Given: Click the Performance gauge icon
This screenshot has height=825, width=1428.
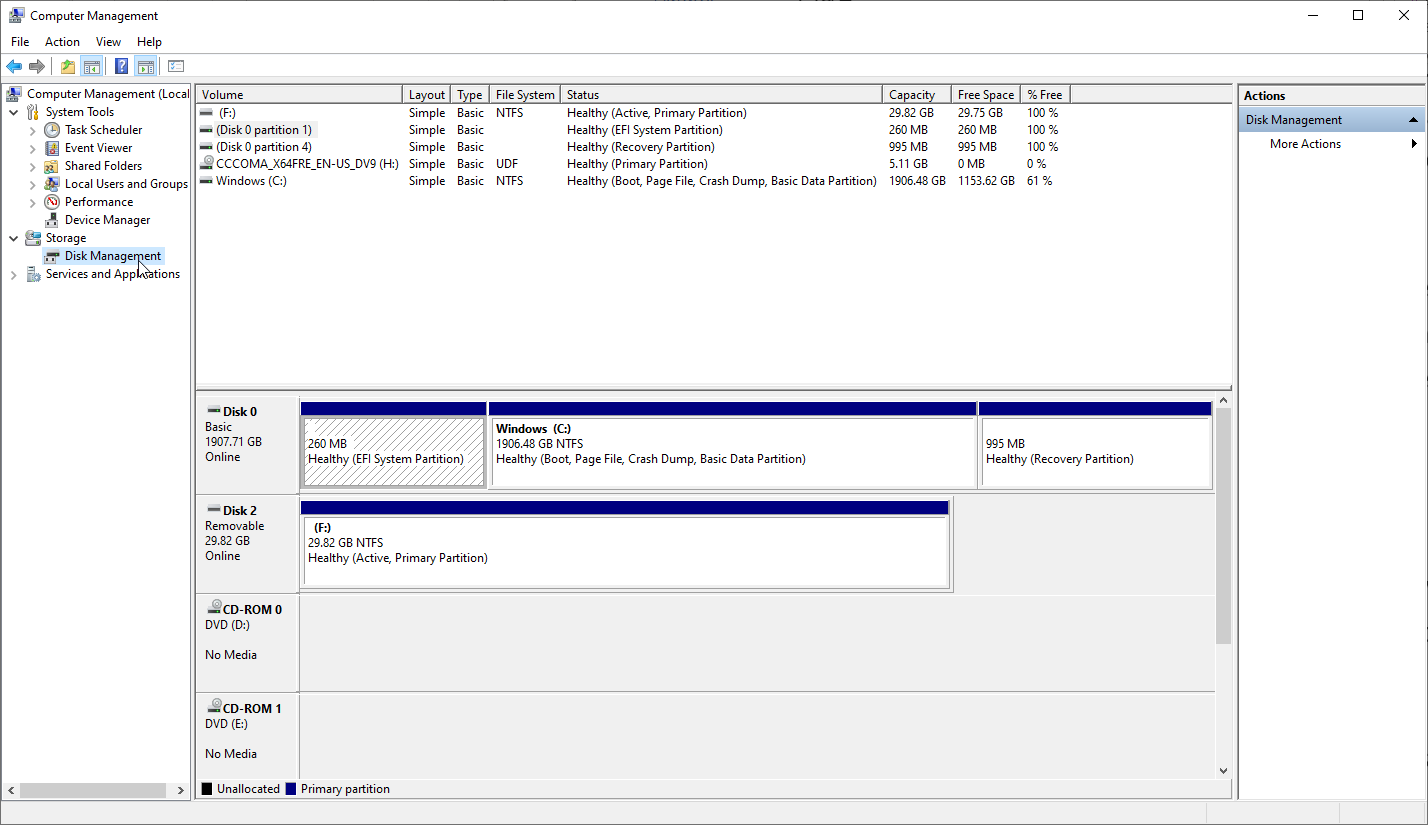Looking at the screenshot, I should pyautogui.click(x=52, y=202).
